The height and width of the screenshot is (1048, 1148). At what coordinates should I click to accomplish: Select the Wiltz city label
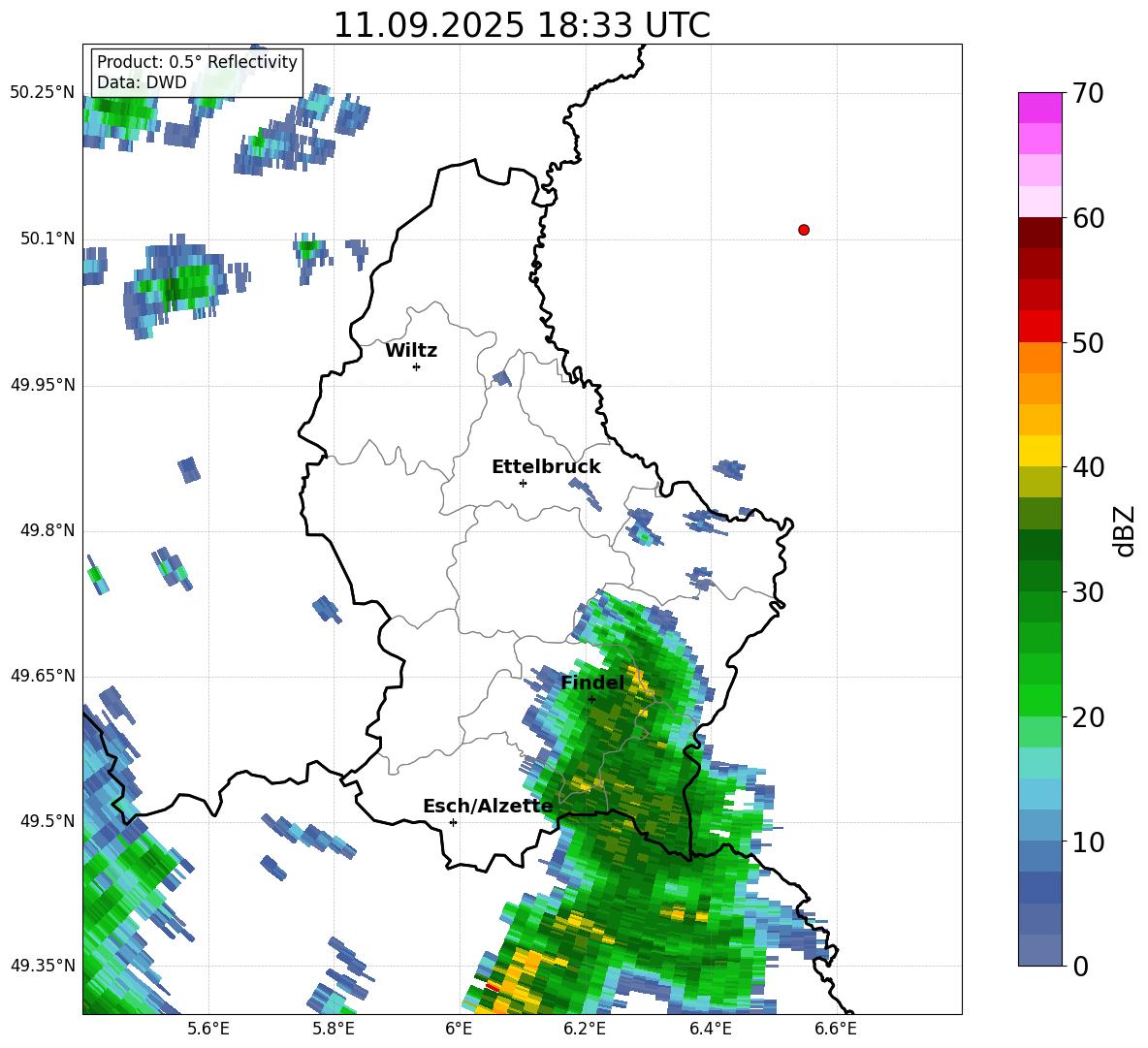point(411,351)
